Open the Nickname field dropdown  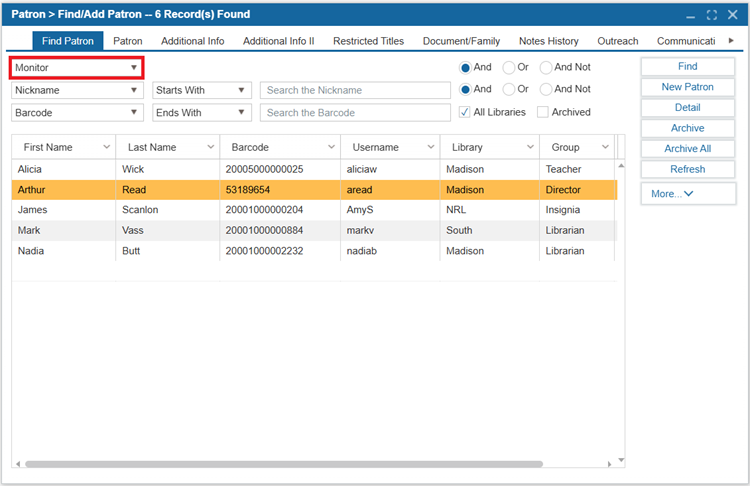[77, 90]
